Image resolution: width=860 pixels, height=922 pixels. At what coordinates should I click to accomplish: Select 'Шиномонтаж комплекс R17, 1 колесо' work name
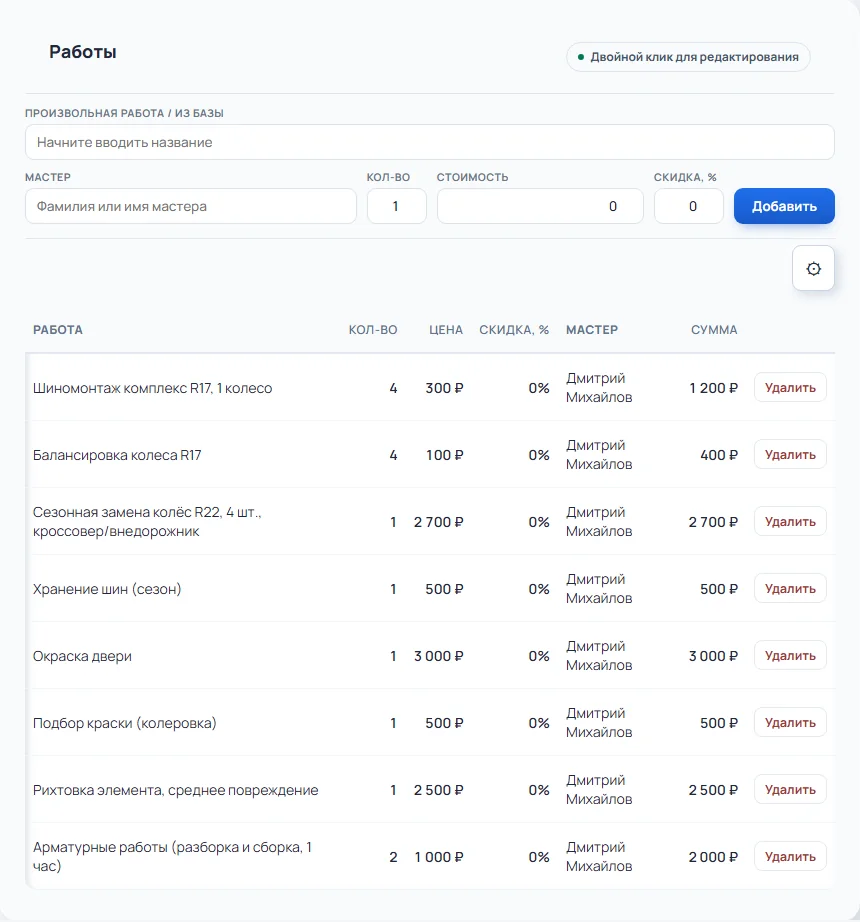152,388
